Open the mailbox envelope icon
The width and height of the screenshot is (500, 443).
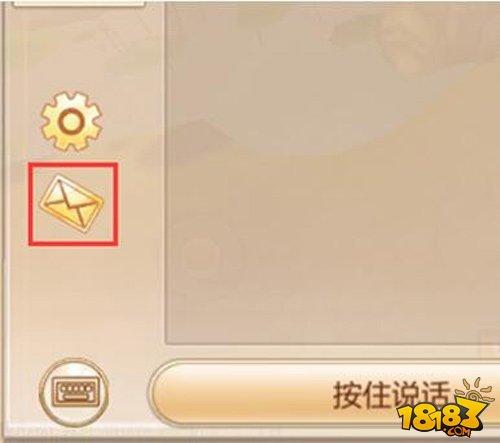point(72,204)
